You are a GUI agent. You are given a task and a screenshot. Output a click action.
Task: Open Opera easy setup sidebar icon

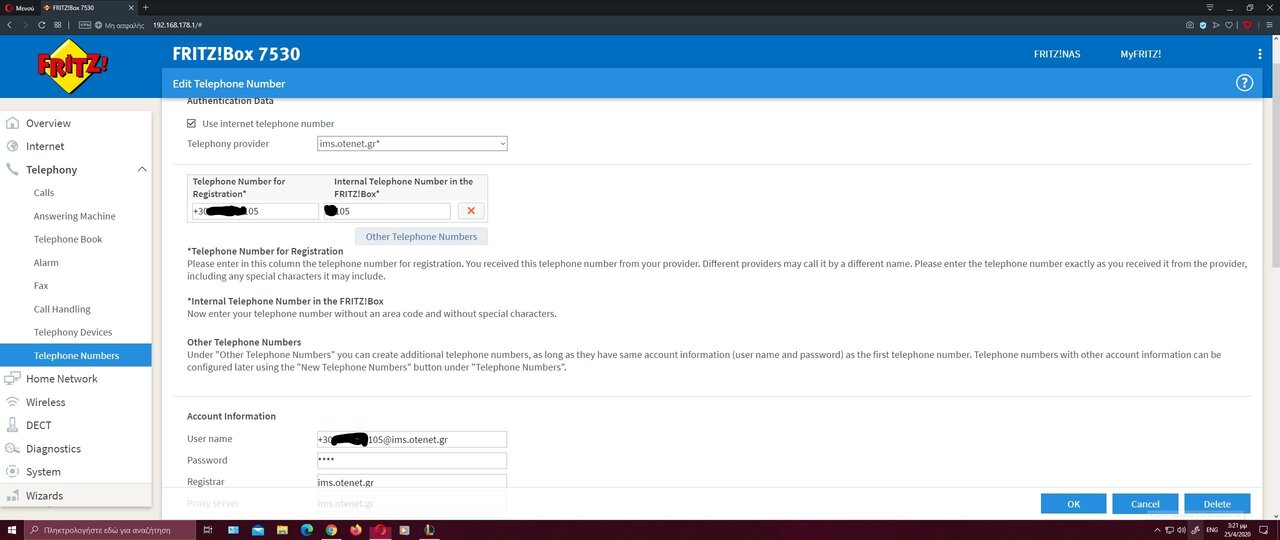tap(1268, 24)
